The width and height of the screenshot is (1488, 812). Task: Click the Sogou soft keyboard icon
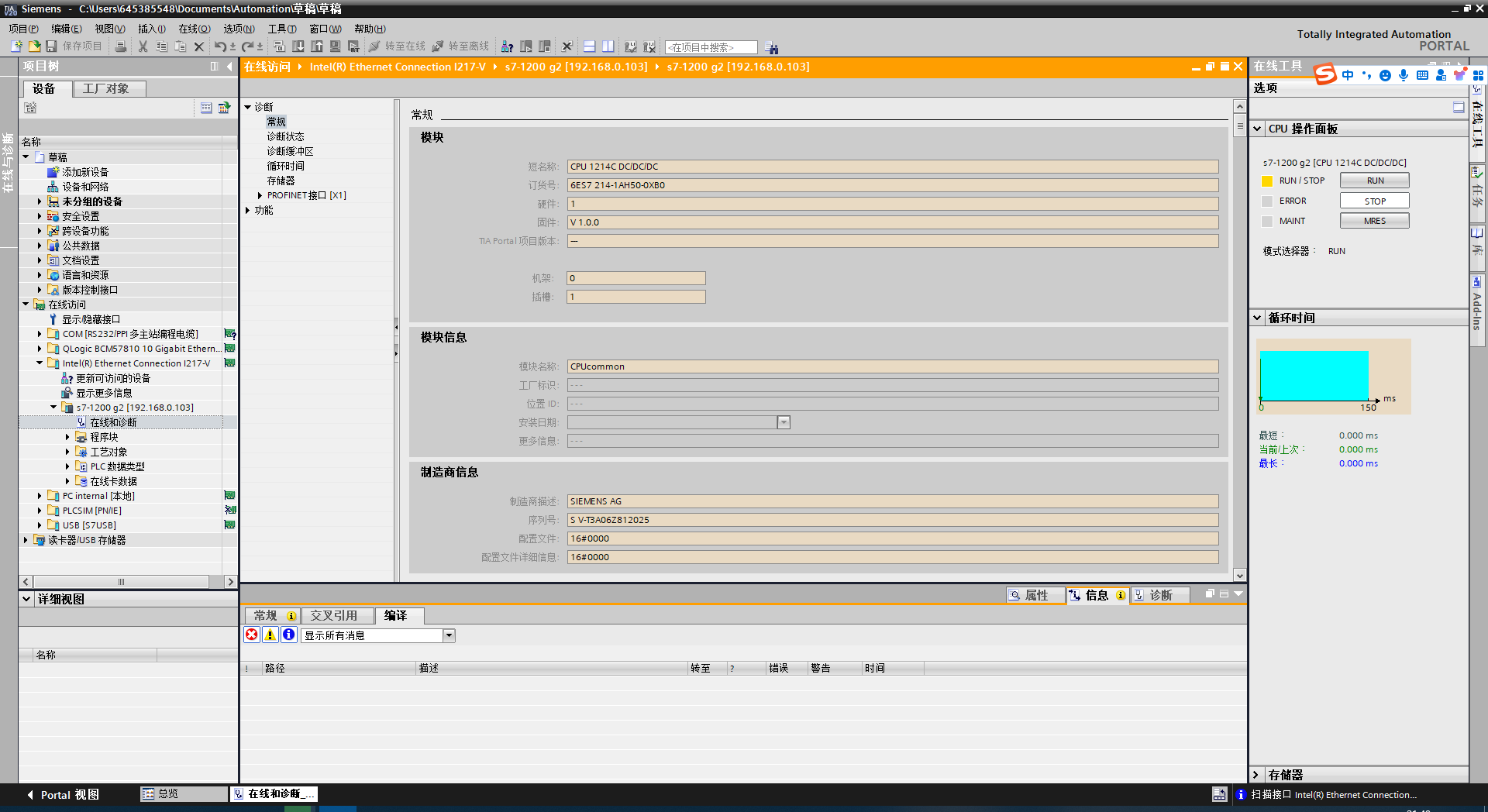1422,75
